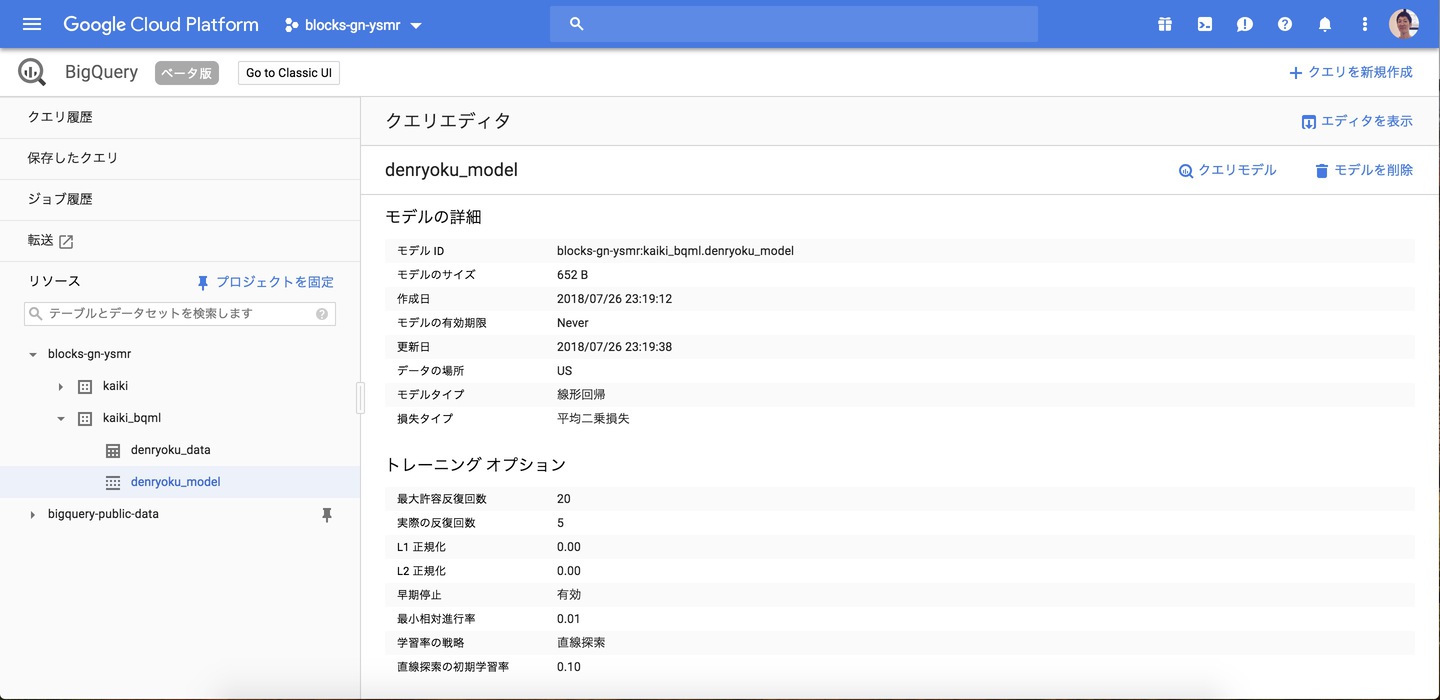Activate Cloud Shell icon
Image resolution: width=1440 pixels, height=700 pixels.
(1205, 24)
